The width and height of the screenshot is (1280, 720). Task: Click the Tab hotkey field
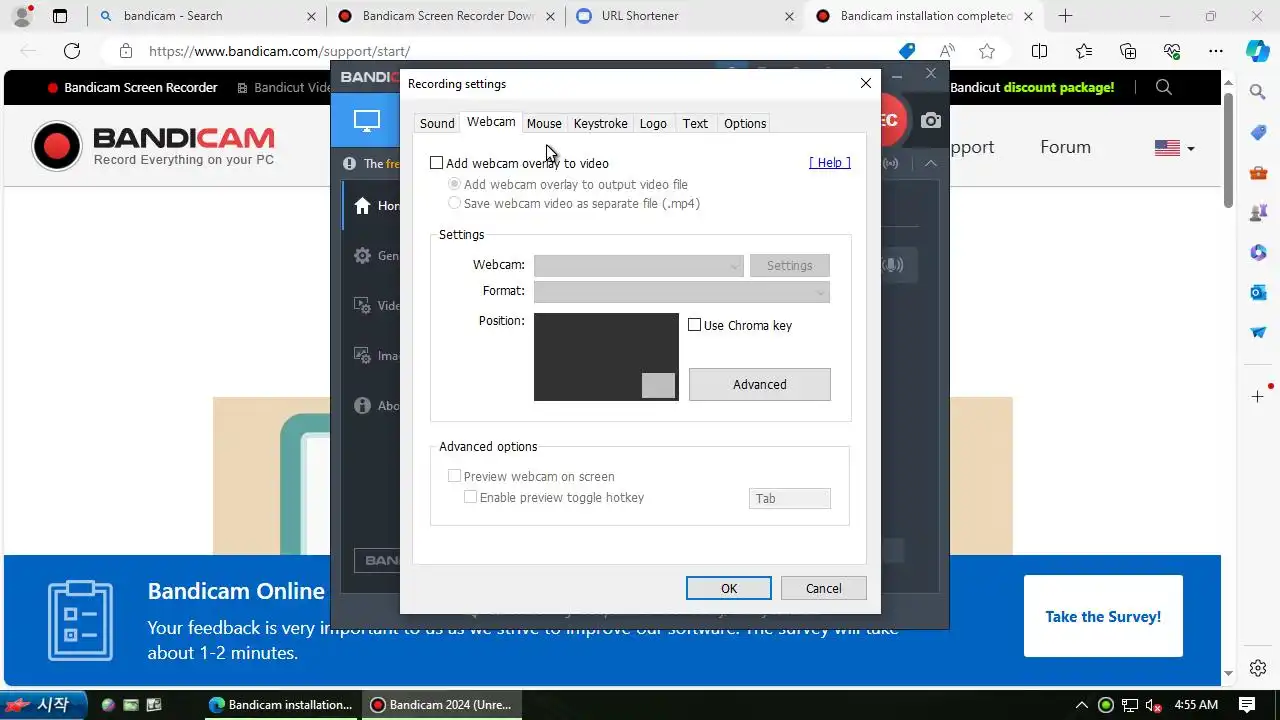tap(790, 498)
